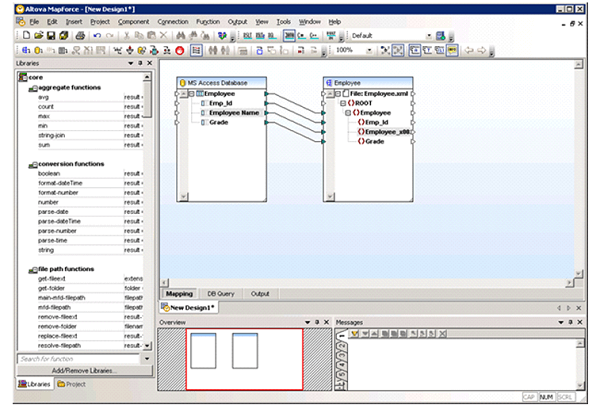Select the New Design1* document tab
Viewport: 600px width, 405px height.
[189, 307]
